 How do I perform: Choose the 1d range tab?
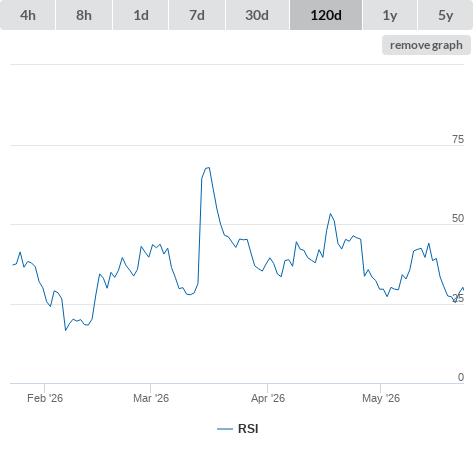(x=141, y=15)
